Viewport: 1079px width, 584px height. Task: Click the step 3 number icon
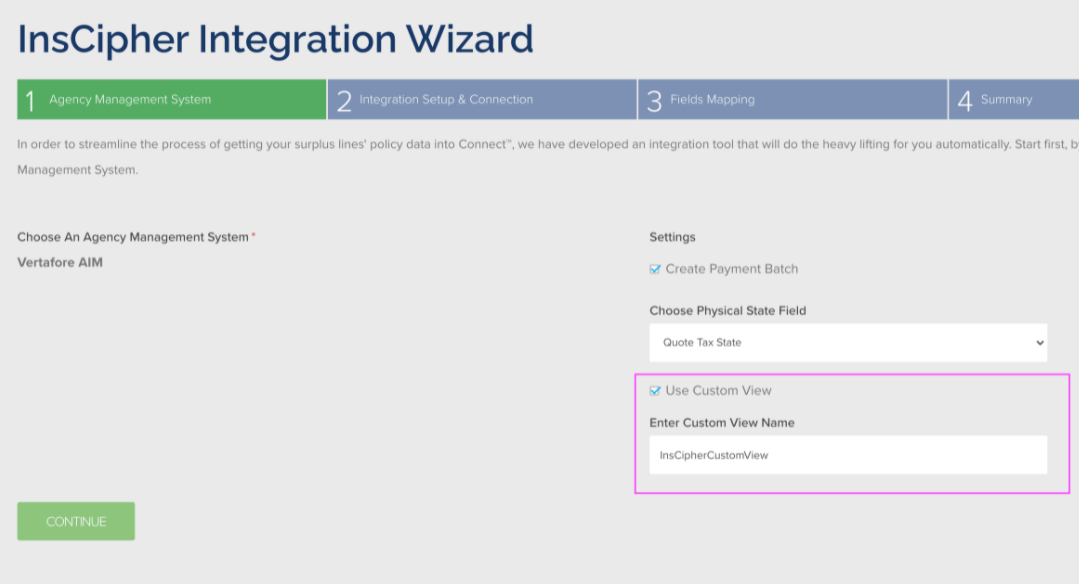(655, 101)
